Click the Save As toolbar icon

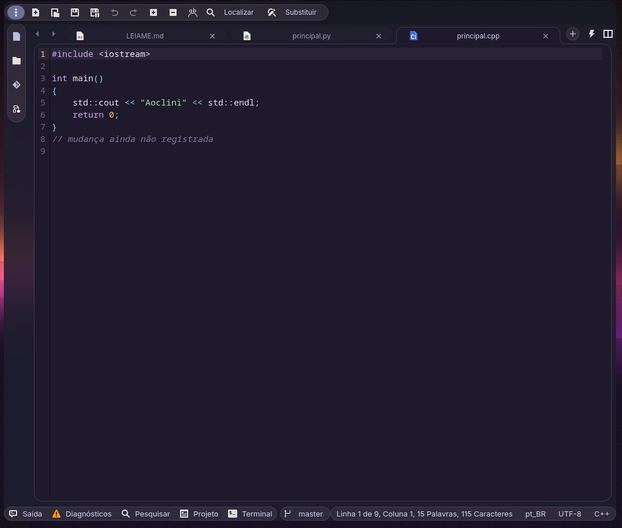click(94, 12)
